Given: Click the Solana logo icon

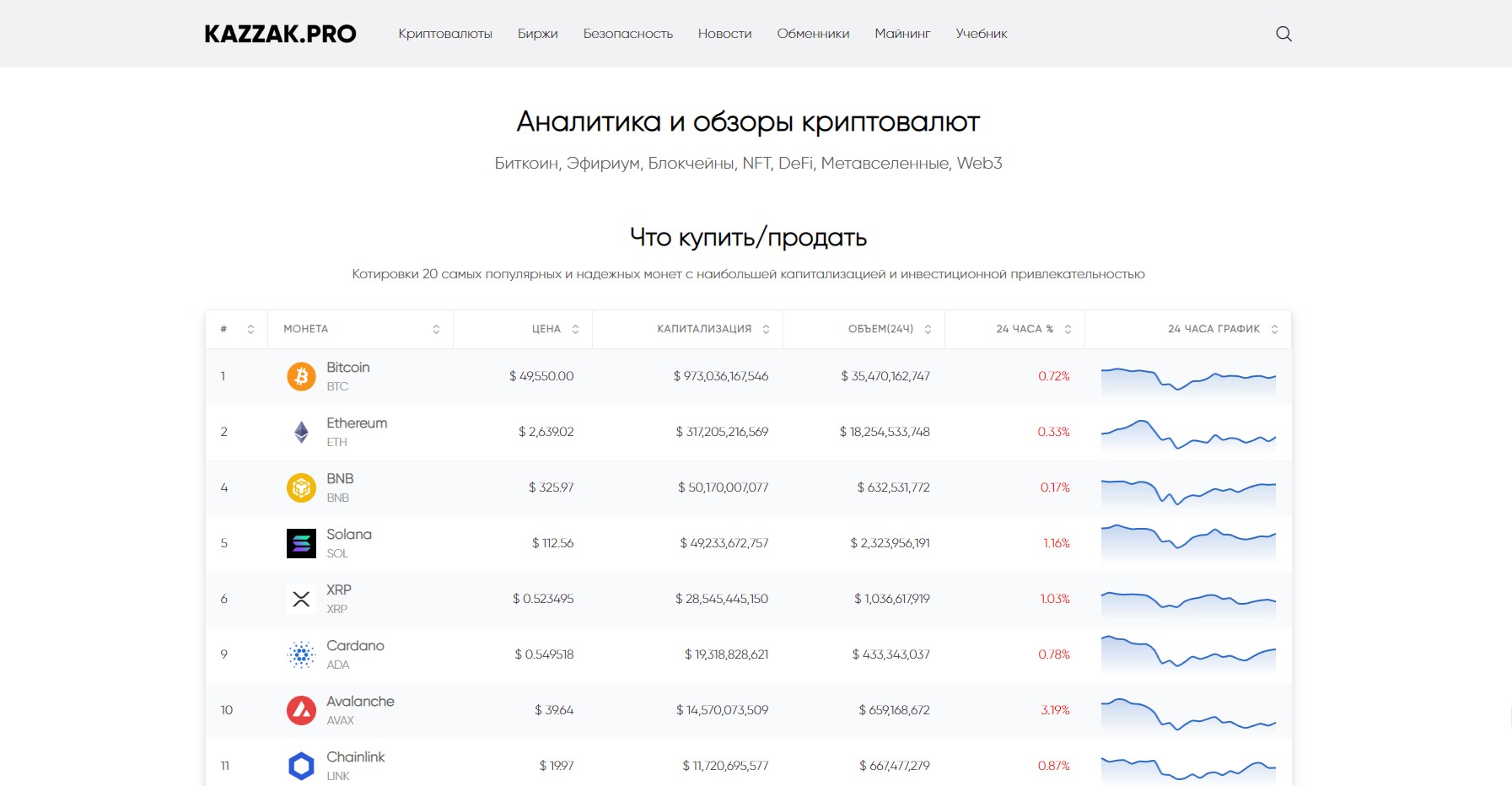Looking at the screenshot, I should click(301, 543).
